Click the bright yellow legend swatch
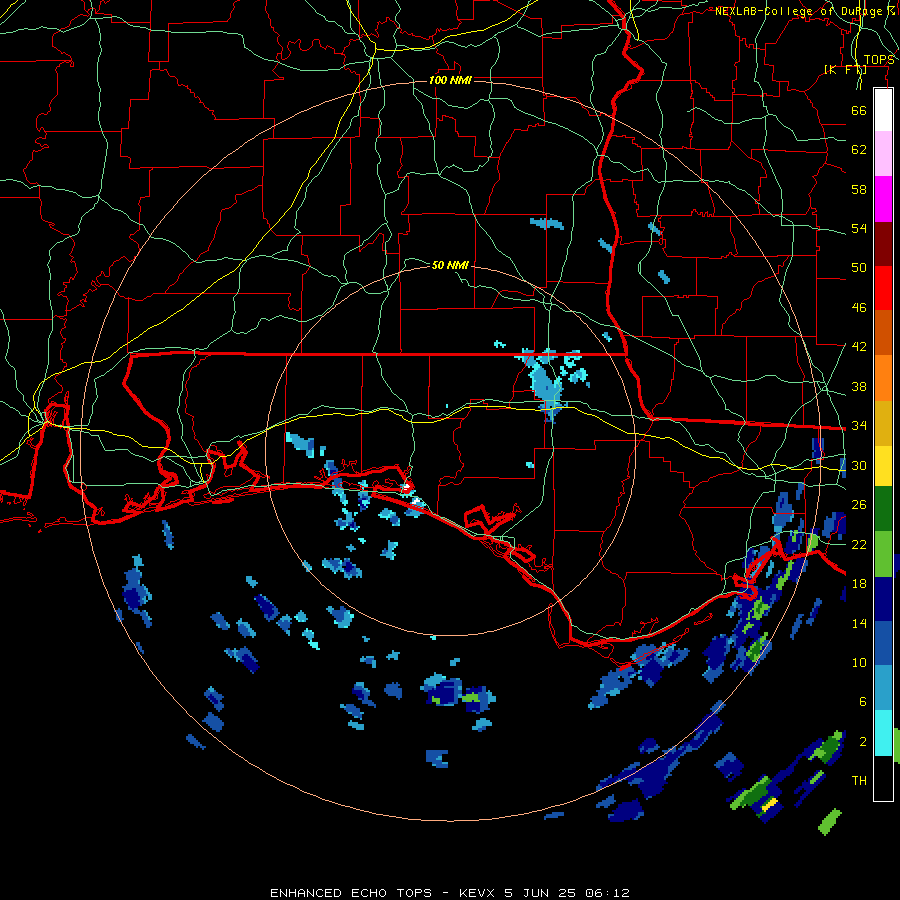 pyautogui.click(x=883, y=466)
